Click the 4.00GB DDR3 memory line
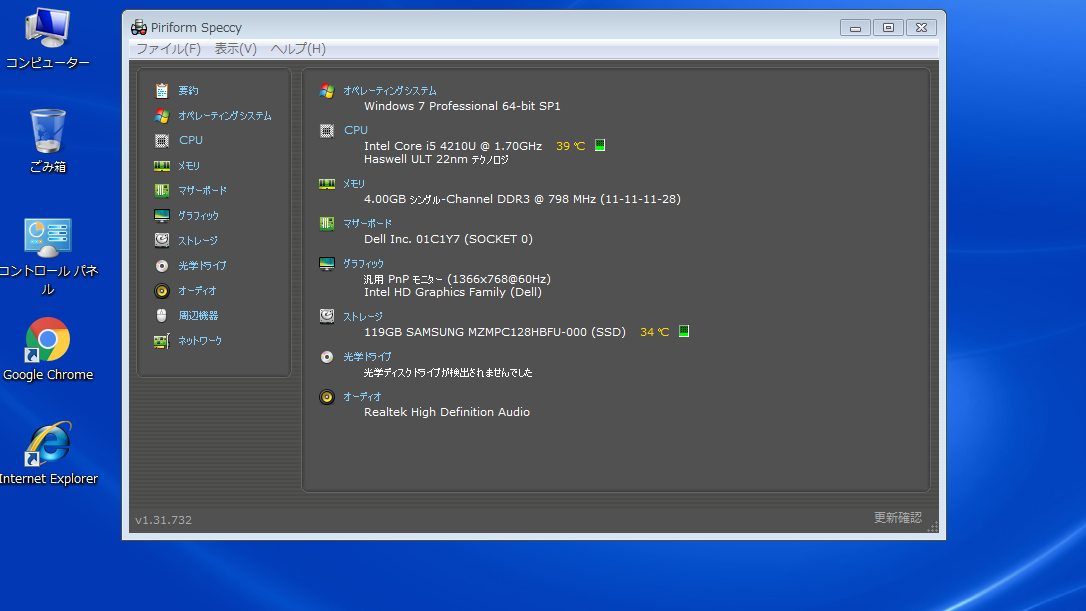The height and width of the screenshot is (611, 1086). point(522,199)
